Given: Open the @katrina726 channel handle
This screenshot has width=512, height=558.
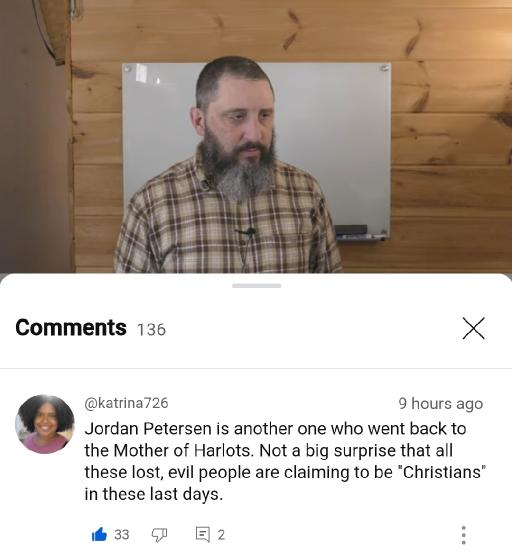Looking at the screenshot, I should pos(126,403).
